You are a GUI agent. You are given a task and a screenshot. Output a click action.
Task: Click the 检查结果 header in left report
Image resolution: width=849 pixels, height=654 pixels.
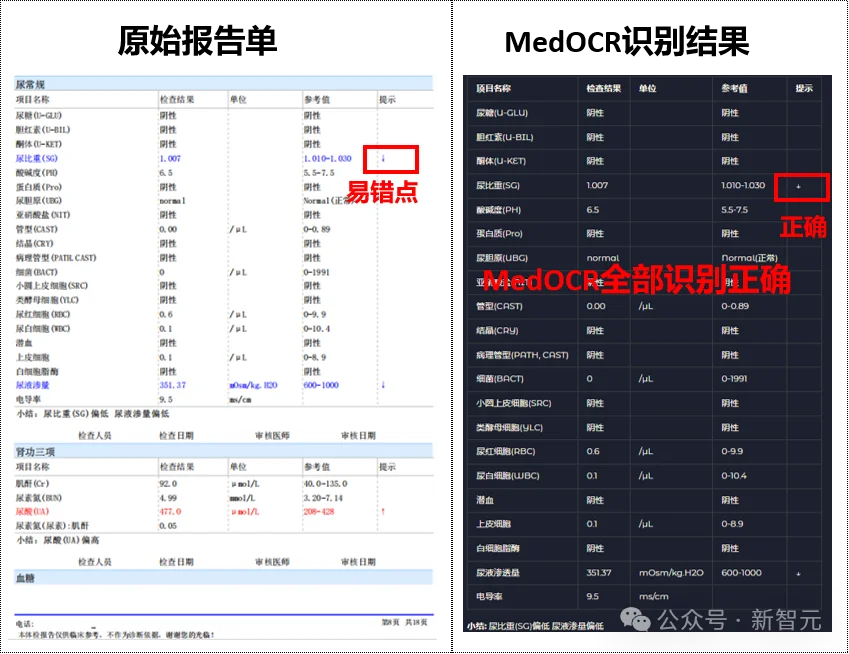[x=176, y=98]
